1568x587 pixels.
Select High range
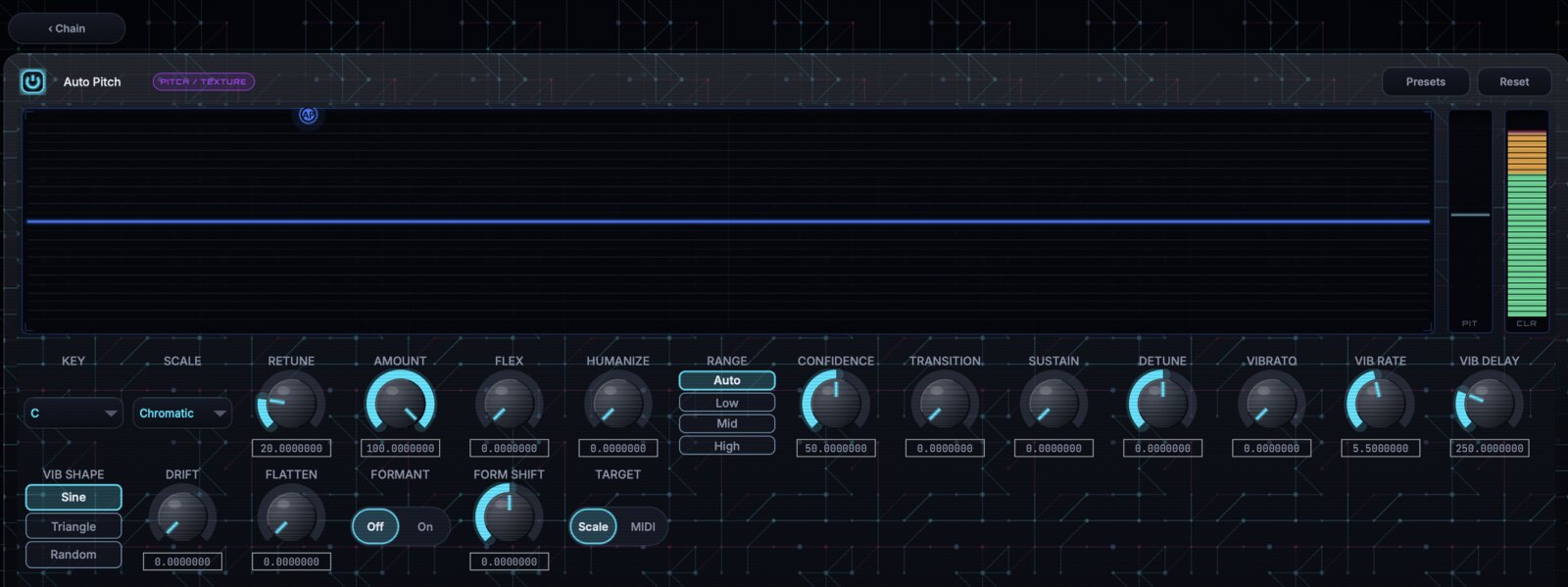(x=727, y=446)
